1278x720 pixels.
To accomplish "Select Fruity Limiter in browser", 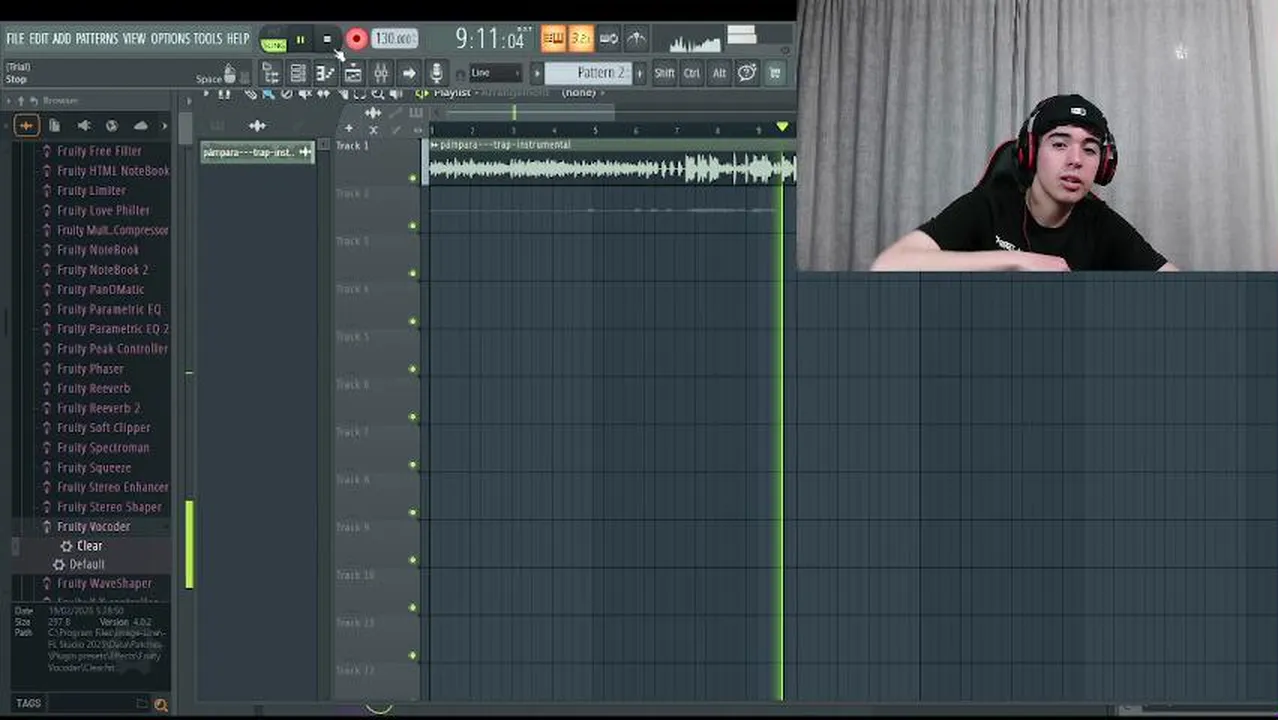I will tap(91, 190).
